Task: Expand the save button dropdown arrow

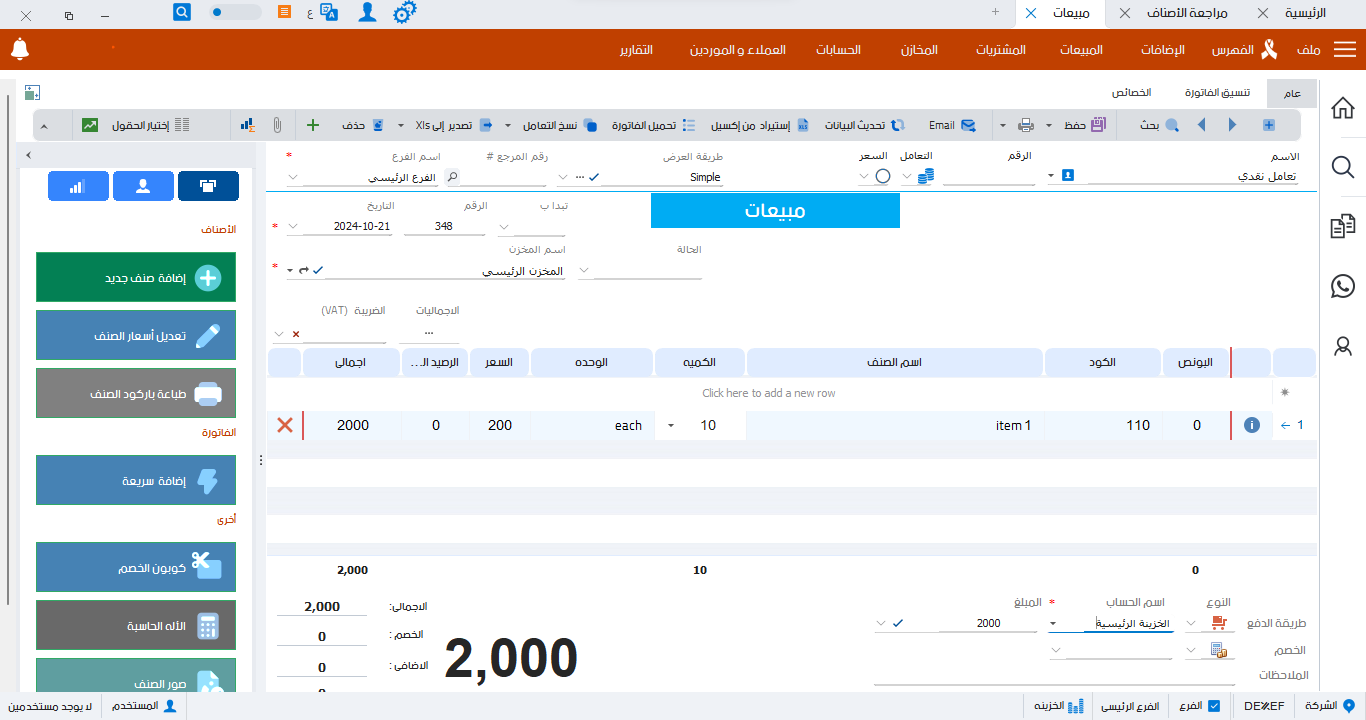Action: click(1049, 125)
